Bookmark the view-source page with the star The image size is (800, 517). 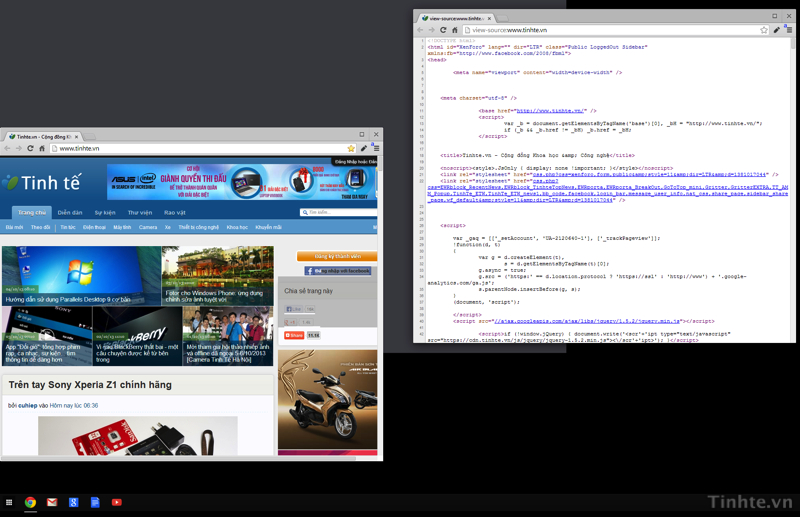764,30
